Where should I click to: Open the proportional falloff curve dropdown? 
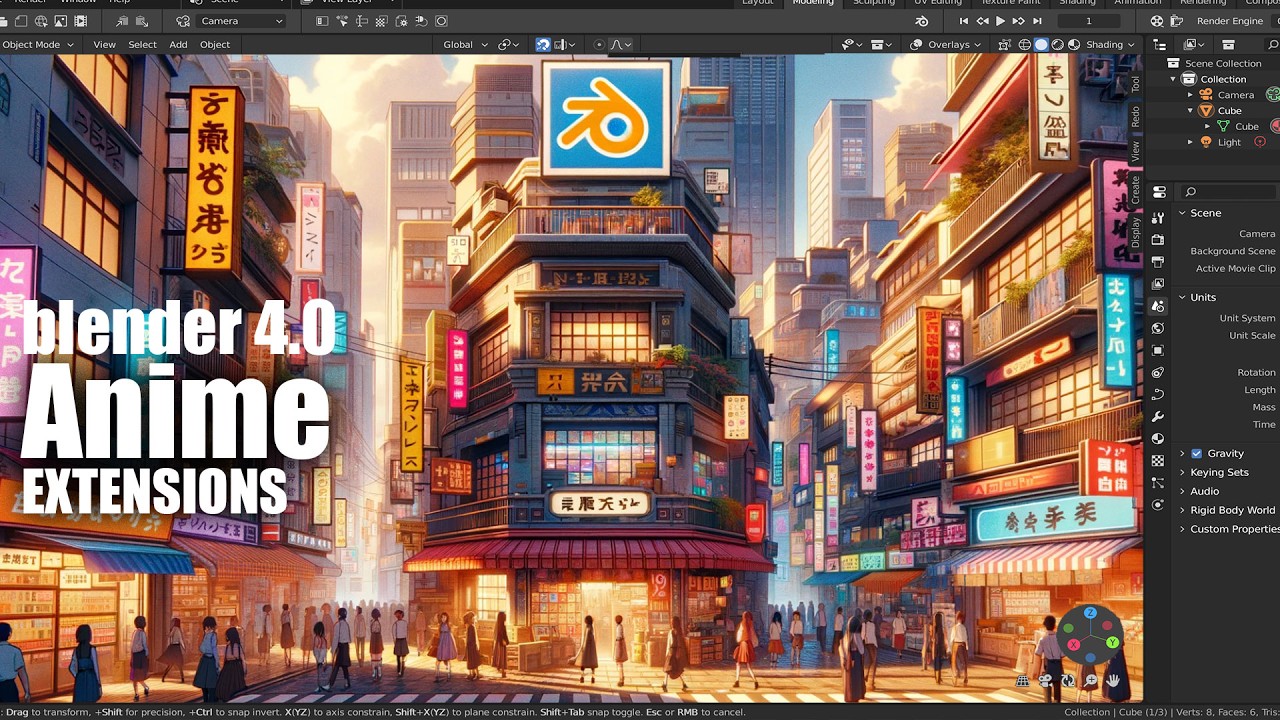click(621, 44)
